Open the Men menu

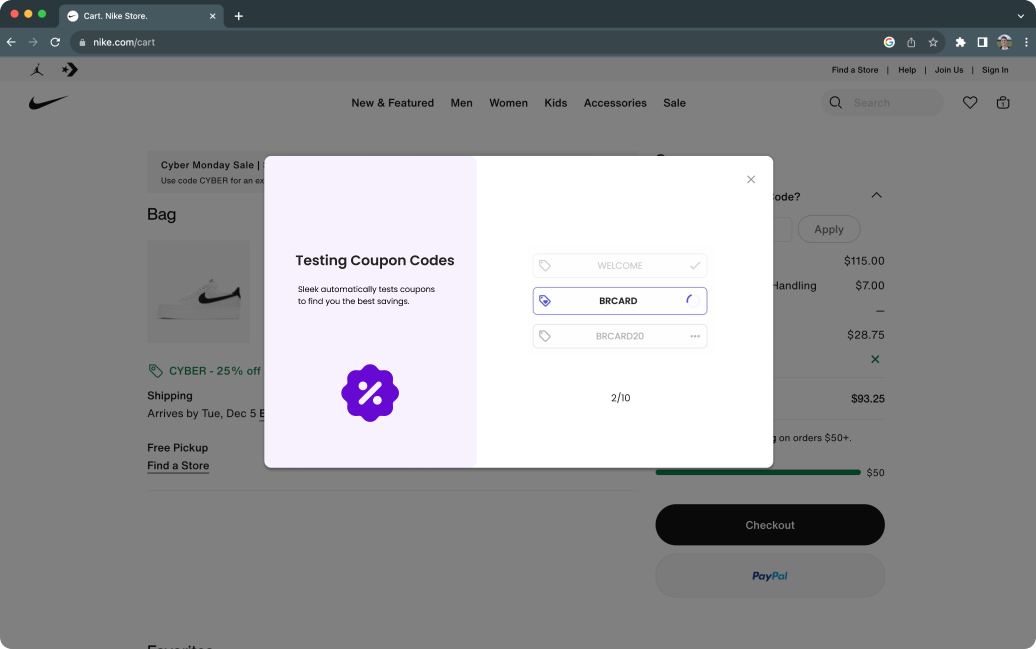[461, 102]
